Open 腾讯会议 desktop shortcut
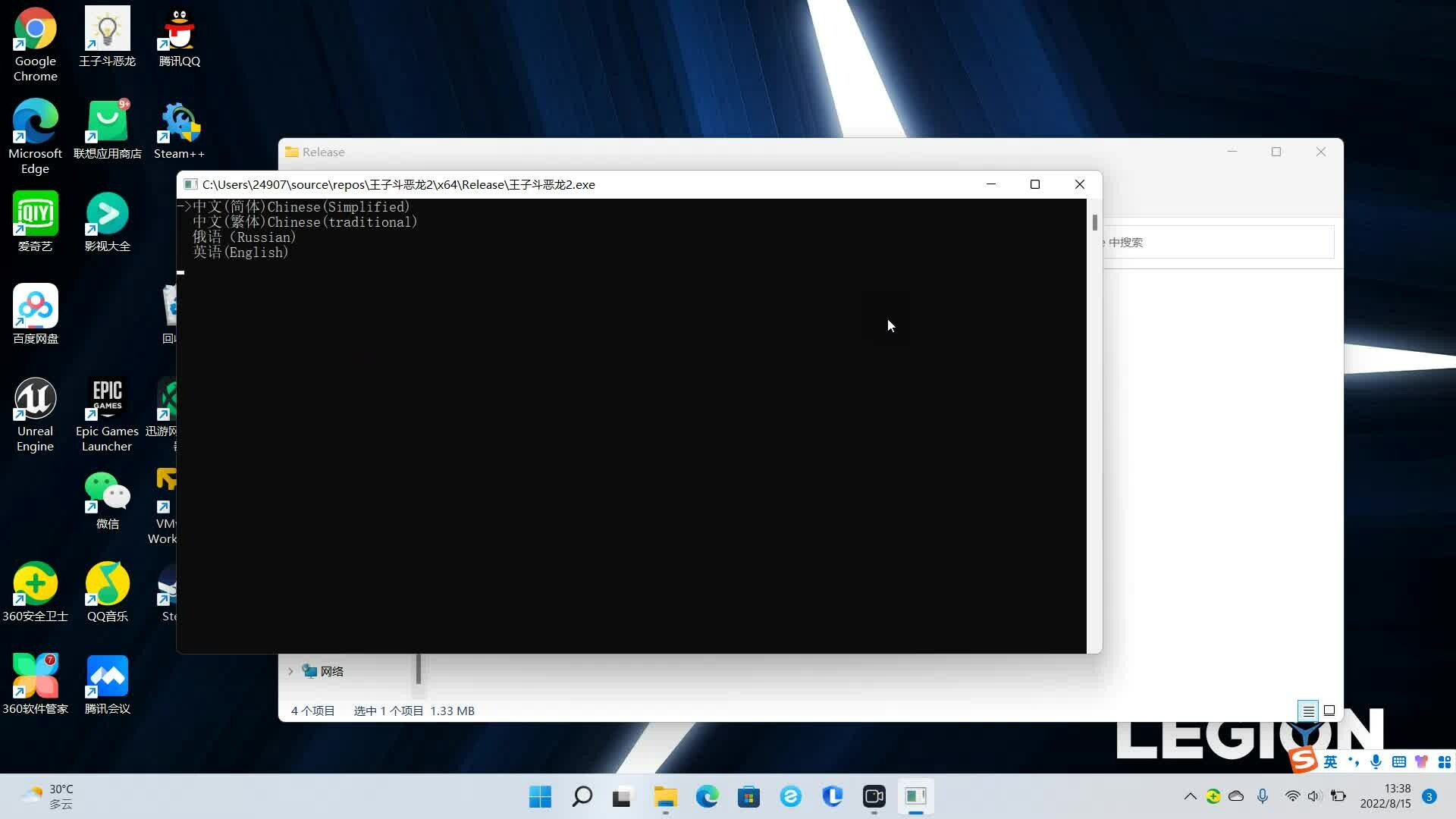1456x819 pixels. point(107,676)
